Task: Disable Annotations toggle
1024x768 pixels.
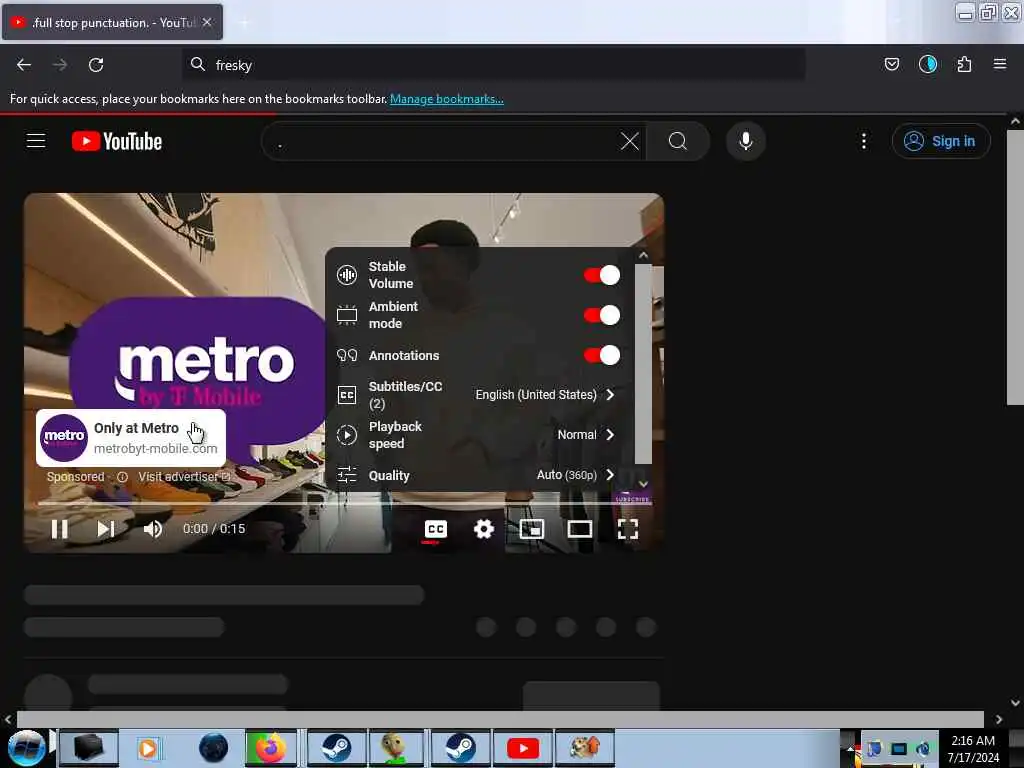Action: click(x=601, y=355)
